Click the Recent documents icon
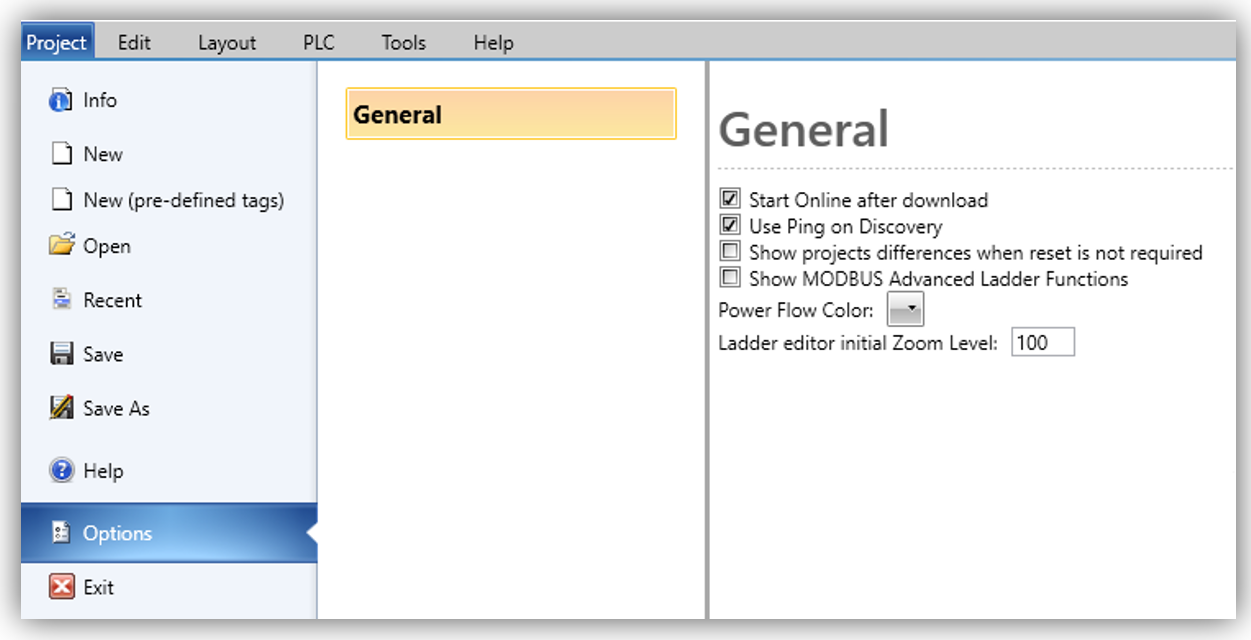The height and width of the screenshot is (640, 1251). tap(62, 300)
